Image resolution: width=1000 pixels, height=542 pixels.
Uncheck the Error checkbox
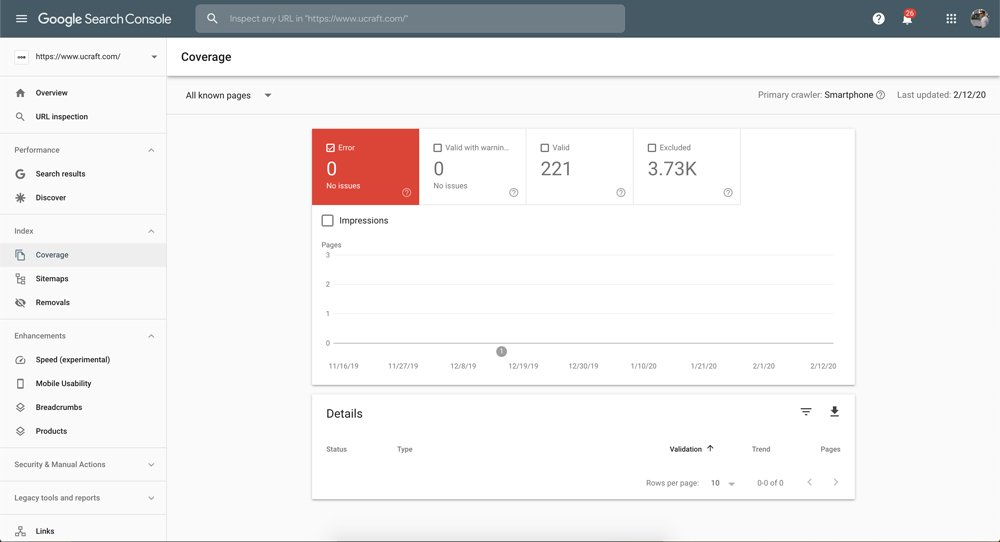[x=330, y=148]
